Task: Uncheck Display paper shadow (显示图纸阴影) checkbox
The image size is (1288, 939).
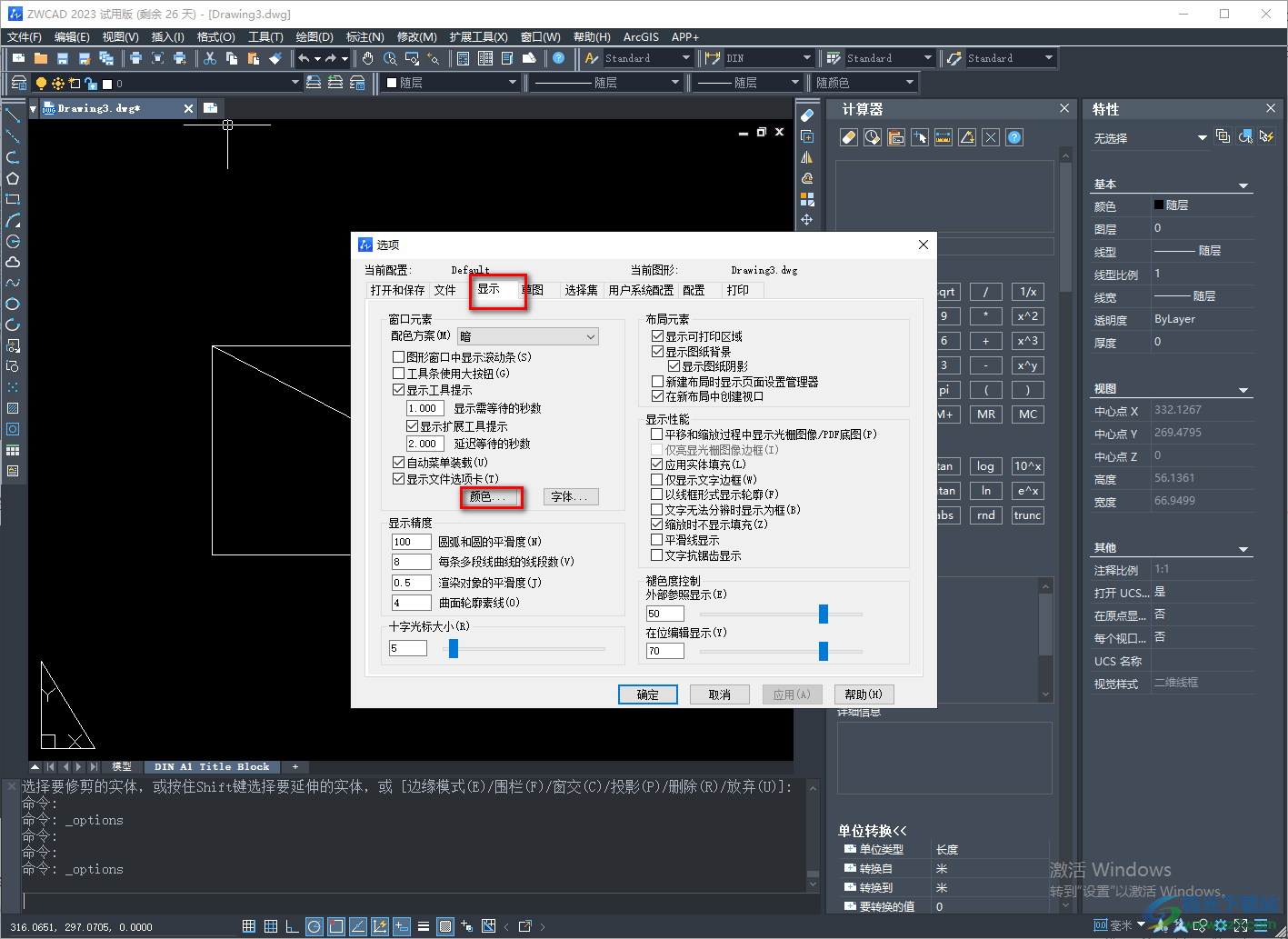Action: [x=674, y=366]
